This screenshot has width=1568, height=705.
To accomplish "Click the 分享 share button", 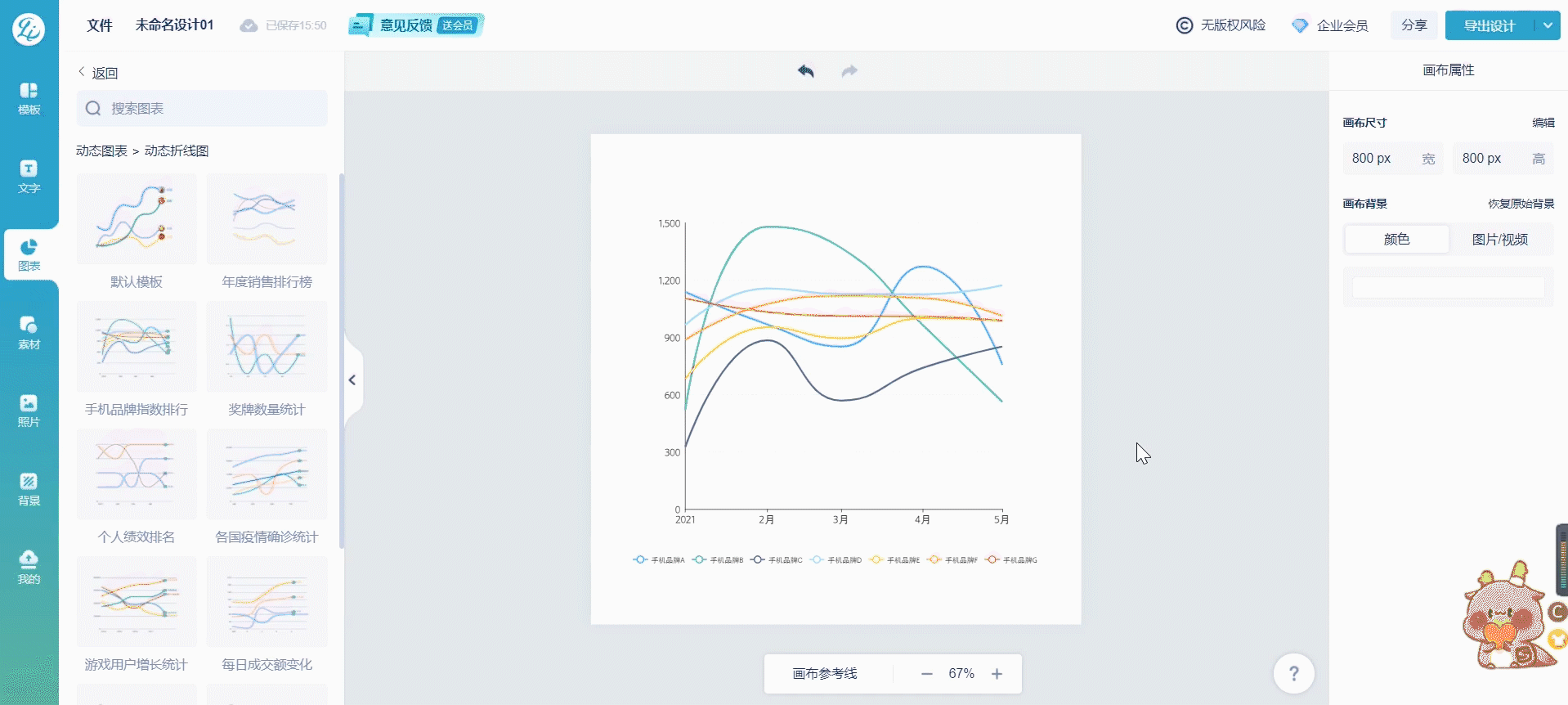I will [1414, 25].
